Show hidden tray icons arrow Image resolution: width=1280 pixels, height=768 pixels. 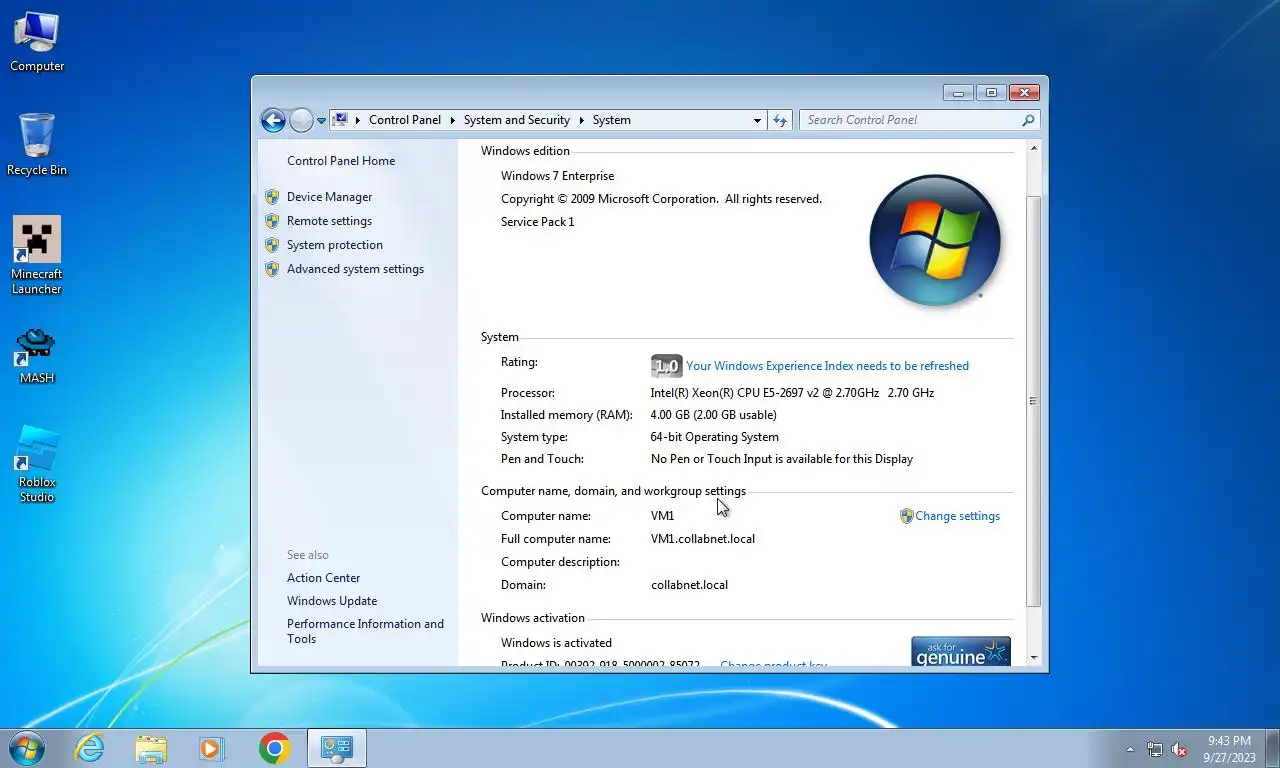pos(1130,749)
